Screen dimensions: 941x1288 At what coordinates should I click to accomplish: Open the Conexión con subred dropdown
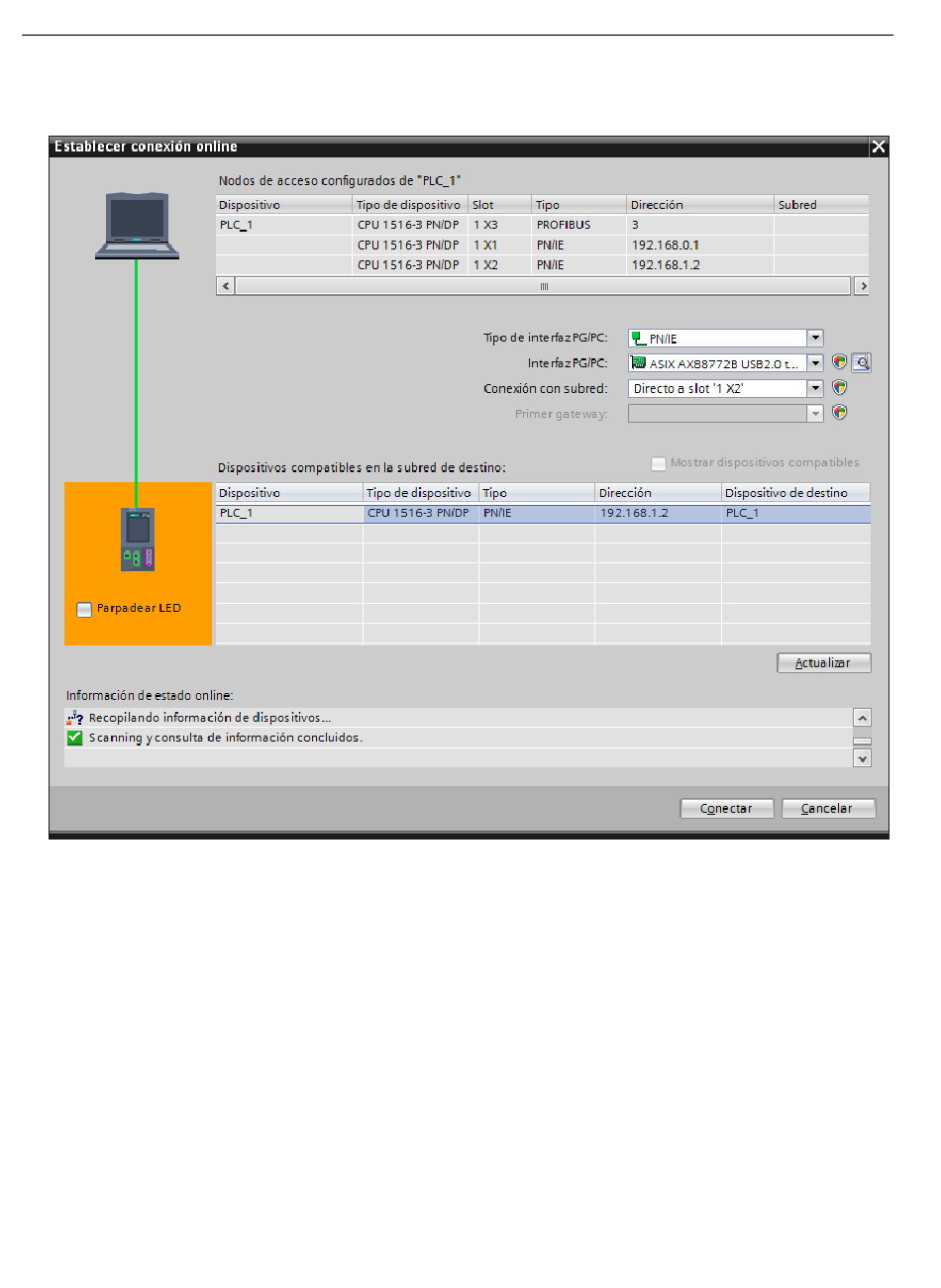(815, 388)
